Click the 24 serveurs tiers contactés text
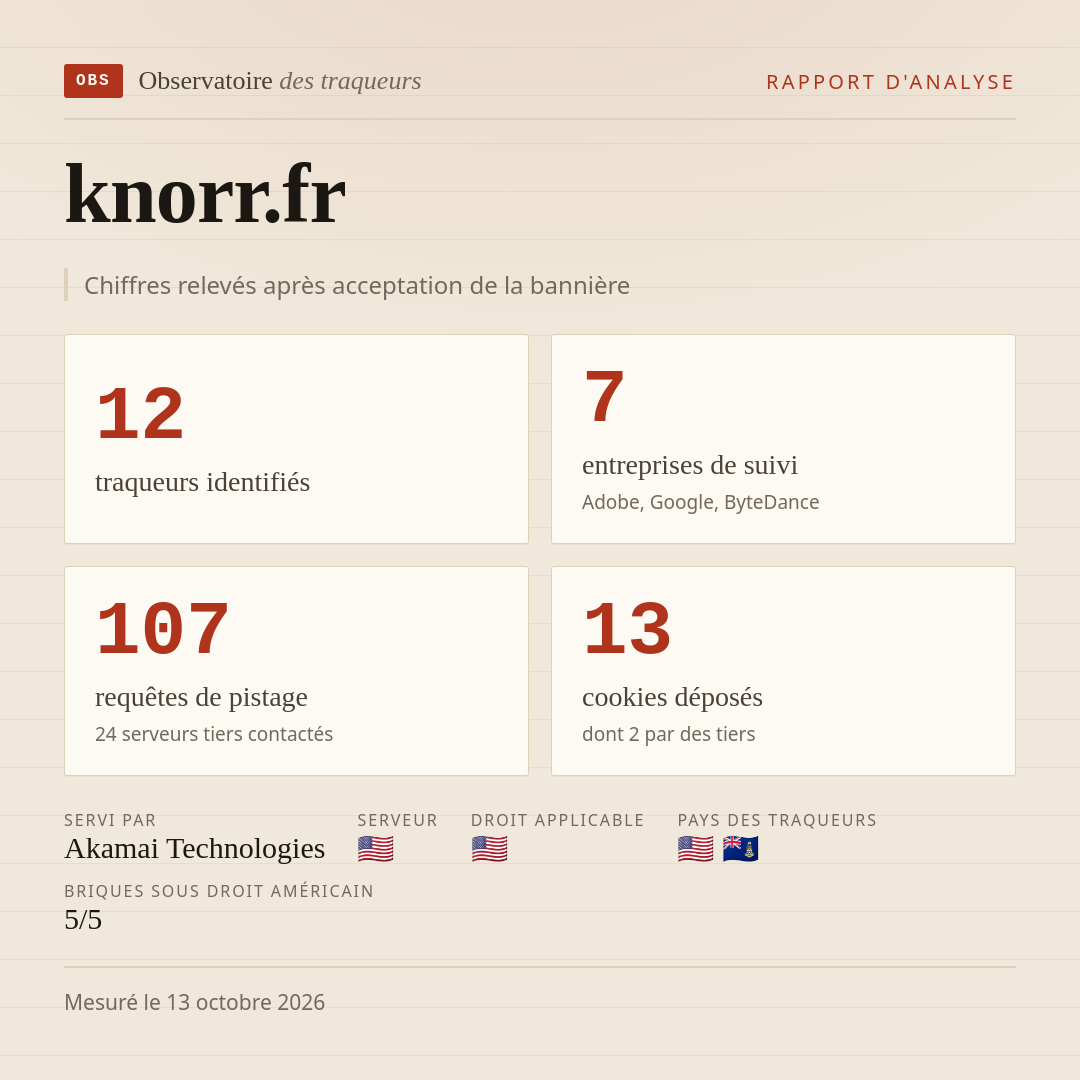 (x=214, y=734)
